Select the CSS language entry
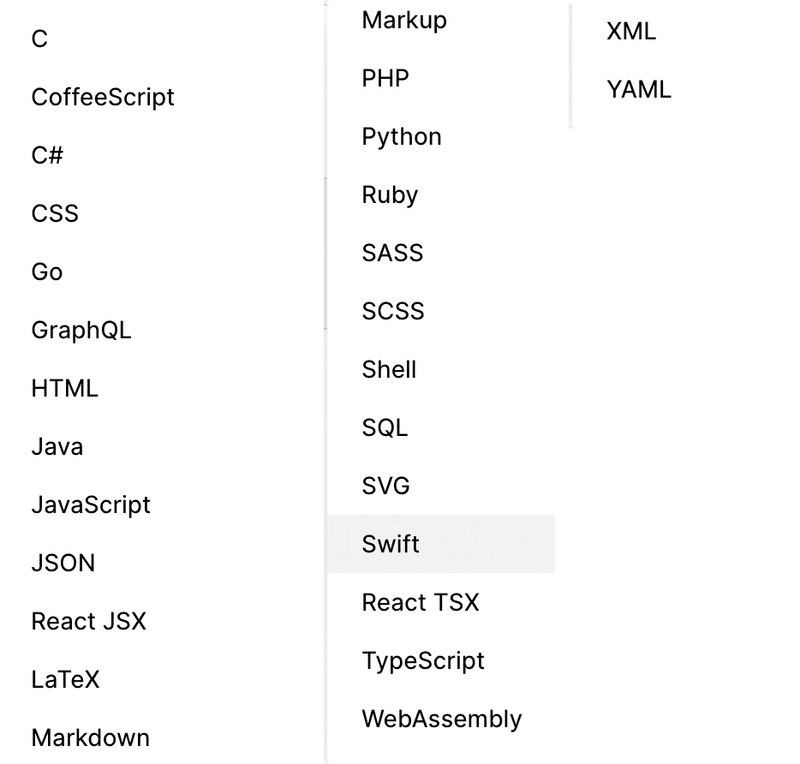Image resolution: width=800 pixels, height=764 pixels. click(55, 213)
